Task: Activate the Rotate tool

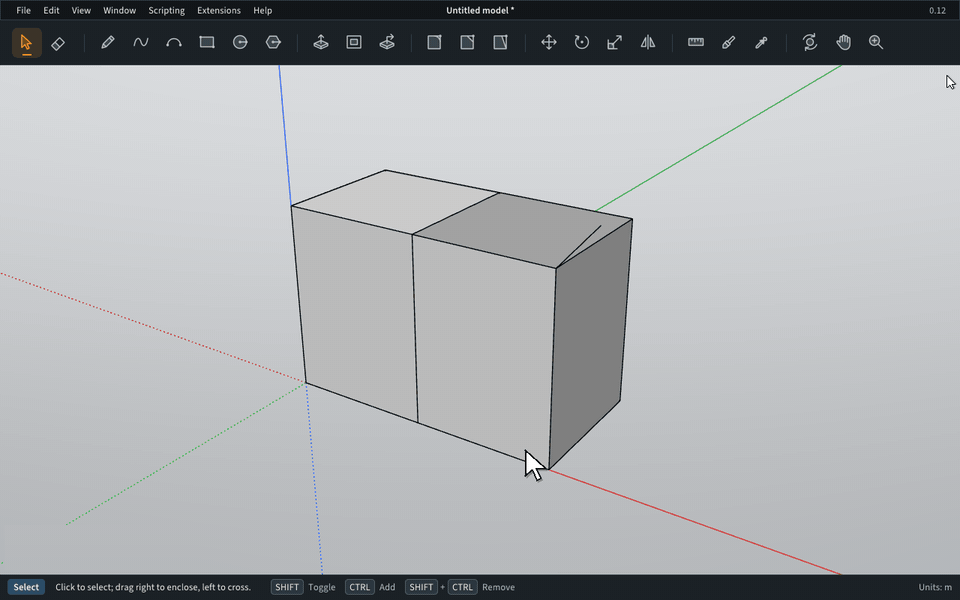Action: point(582,42)
